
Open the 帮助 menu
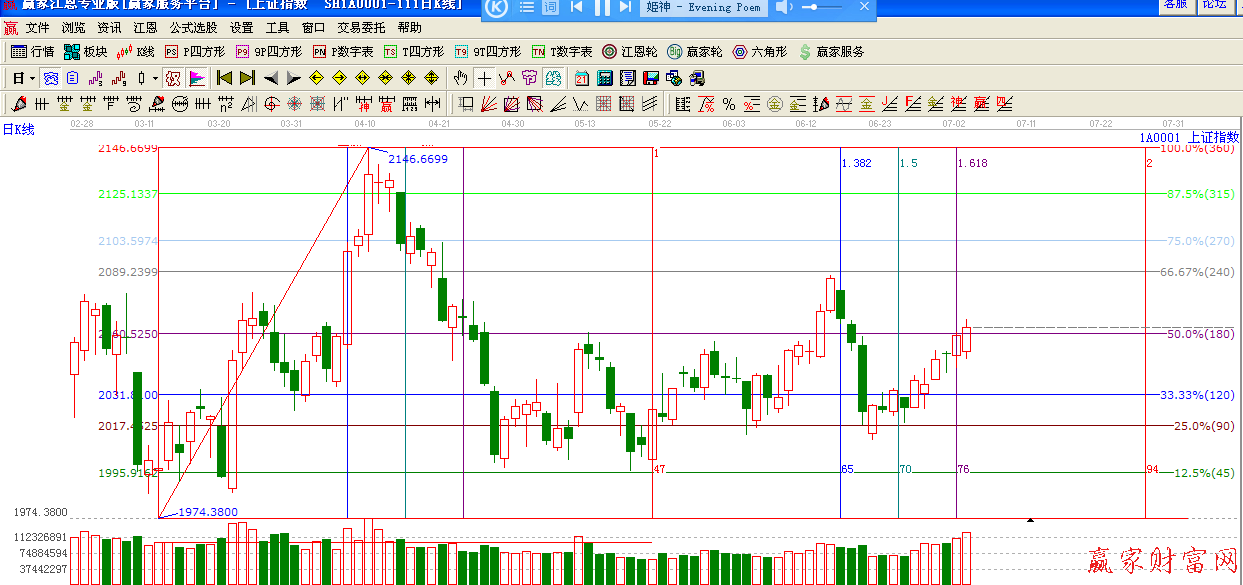click(409, 28)
